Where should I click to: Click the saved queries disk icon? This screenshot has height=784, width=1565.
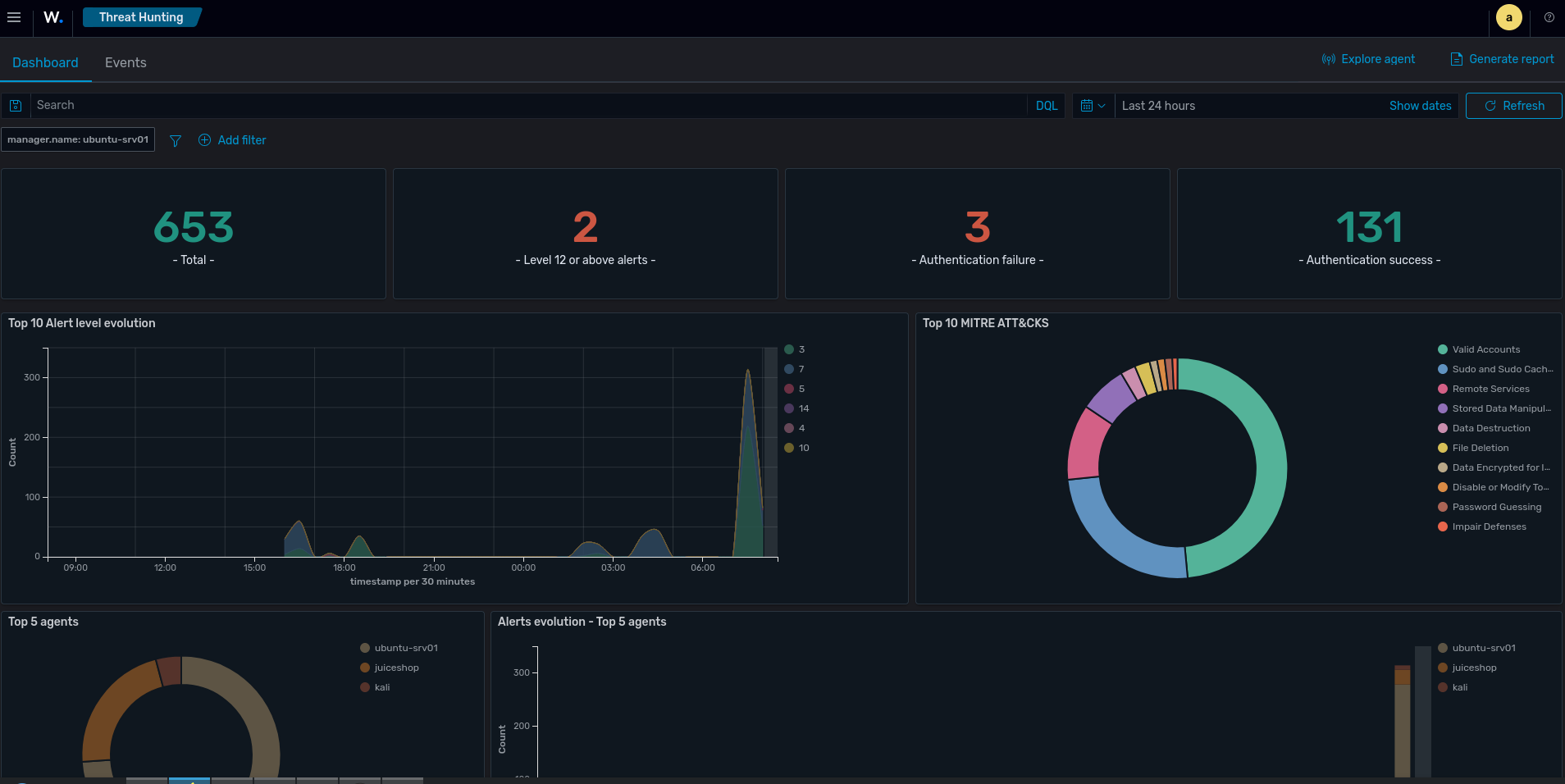pos(16,106)
